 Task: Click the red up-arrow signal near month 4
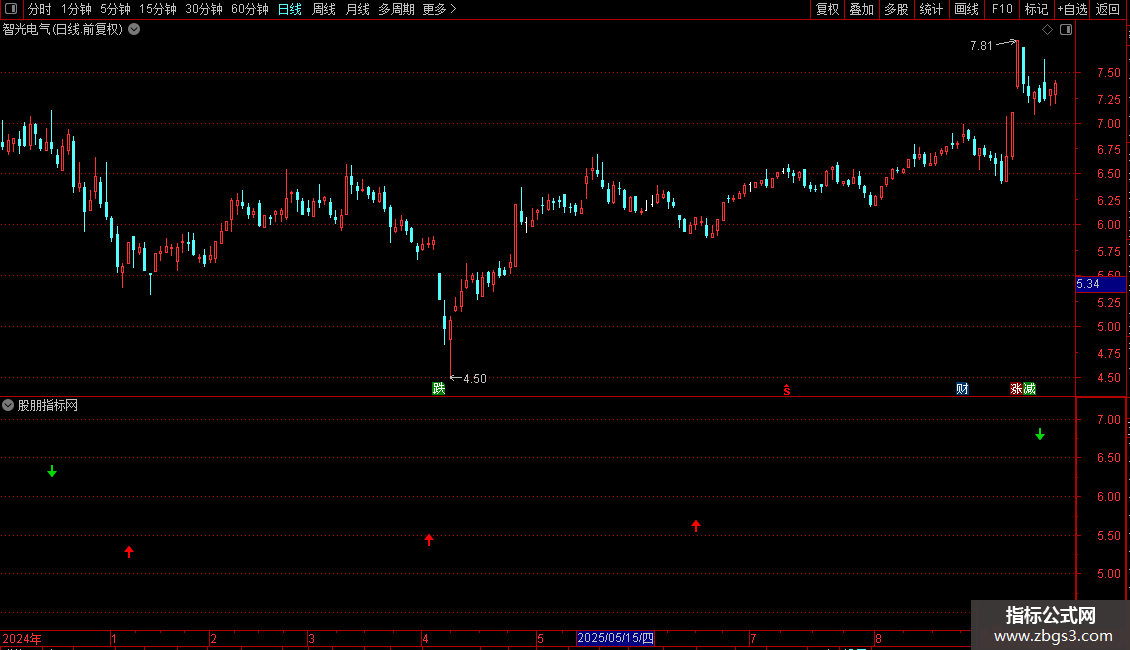tap(429, 540)
